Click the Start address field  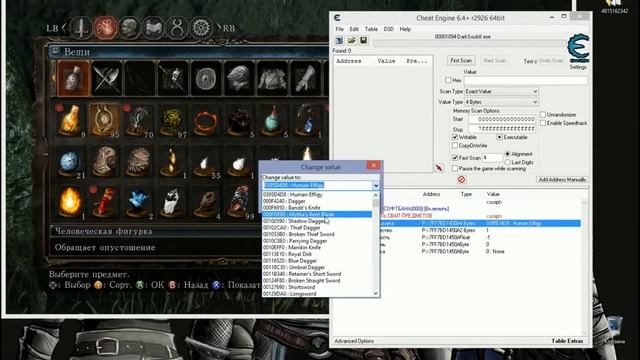point(502,119)
